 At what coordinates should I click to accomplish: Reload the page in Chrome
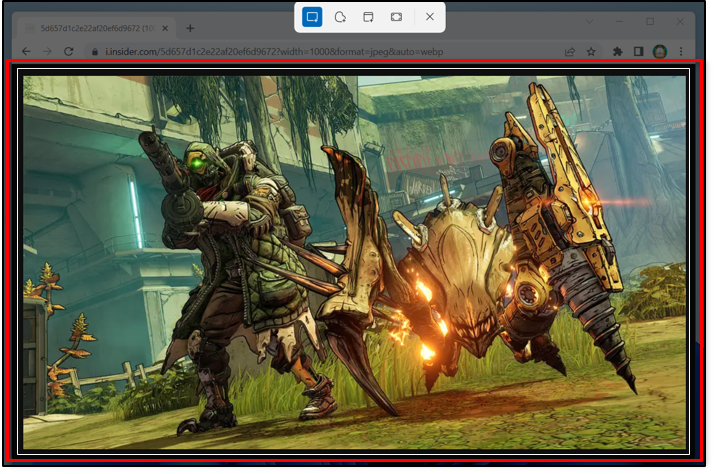point(69,51)
